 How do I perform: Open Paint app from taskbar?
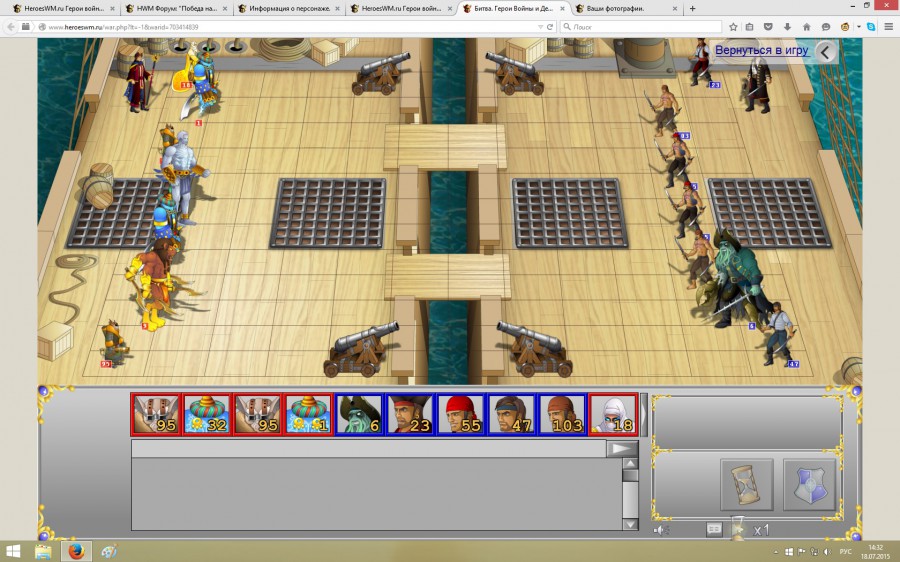(x=109, y=552)
